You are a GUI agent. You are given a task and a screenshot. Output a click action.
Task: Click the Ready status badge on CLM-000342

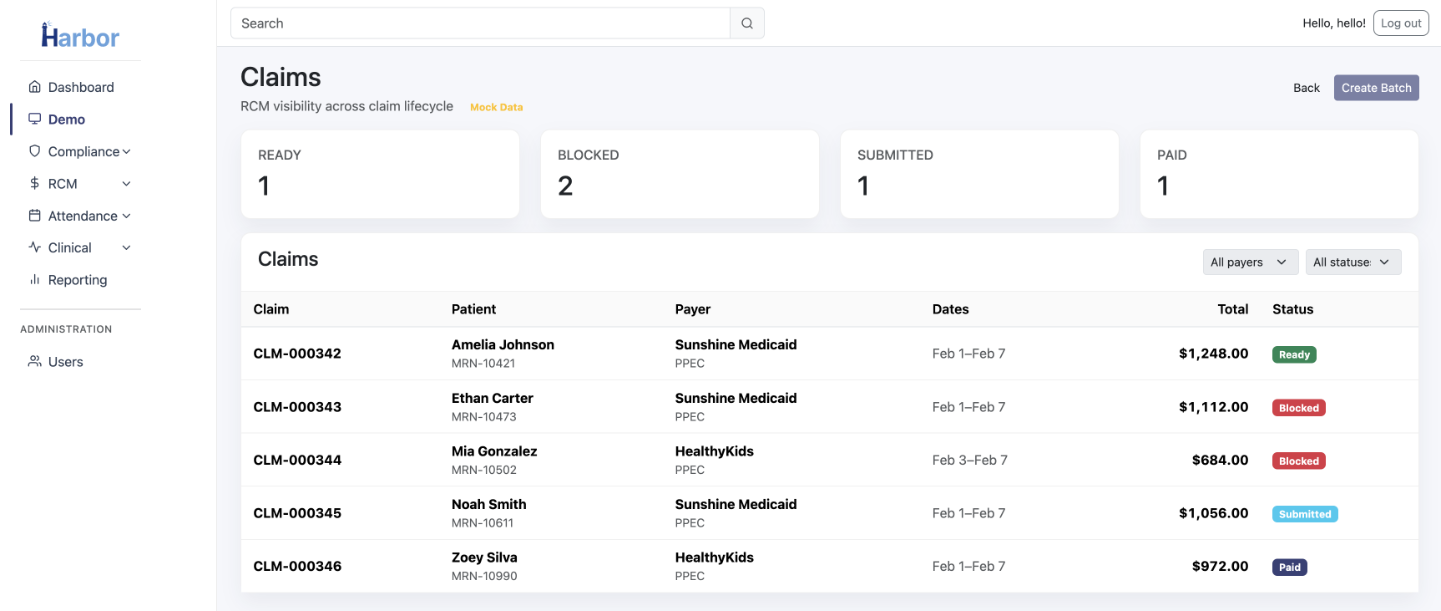(1294, 354)
